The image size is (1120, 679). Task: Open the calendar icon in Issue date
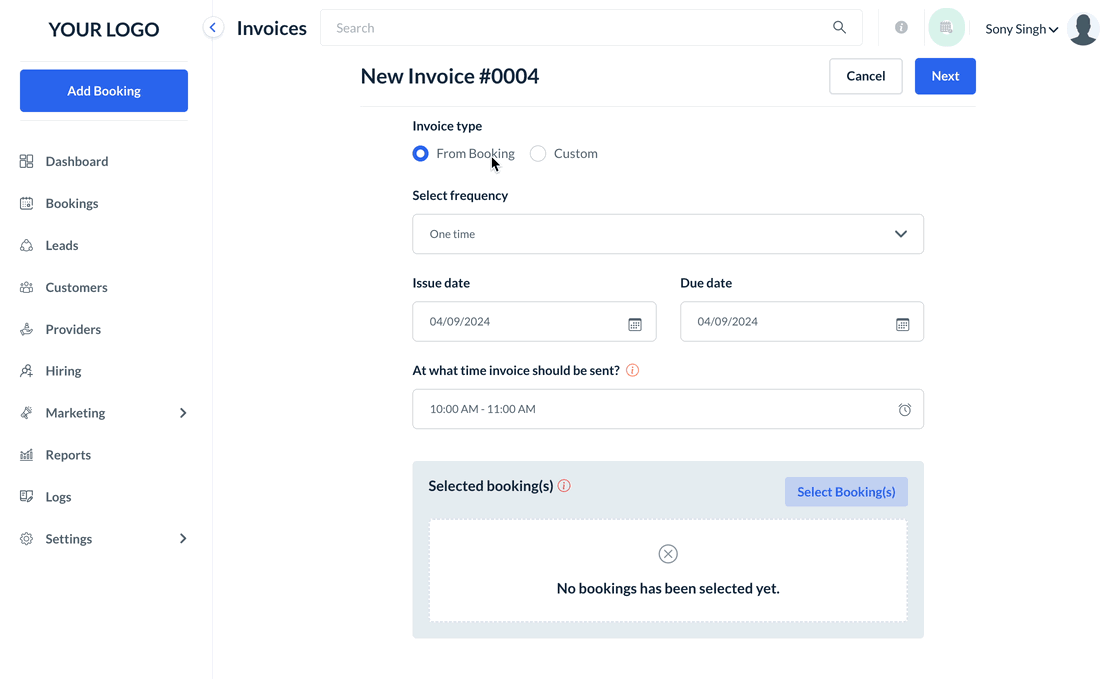pos(634,324)
